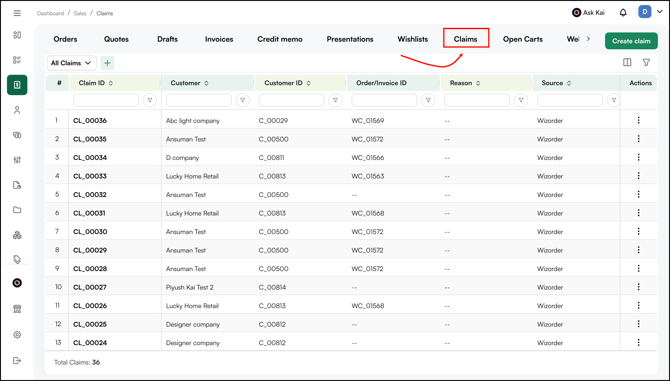The width and height of the screenshot is (670, 381).
Task: Open the Source column filter icon
Action: click(614, 100)
